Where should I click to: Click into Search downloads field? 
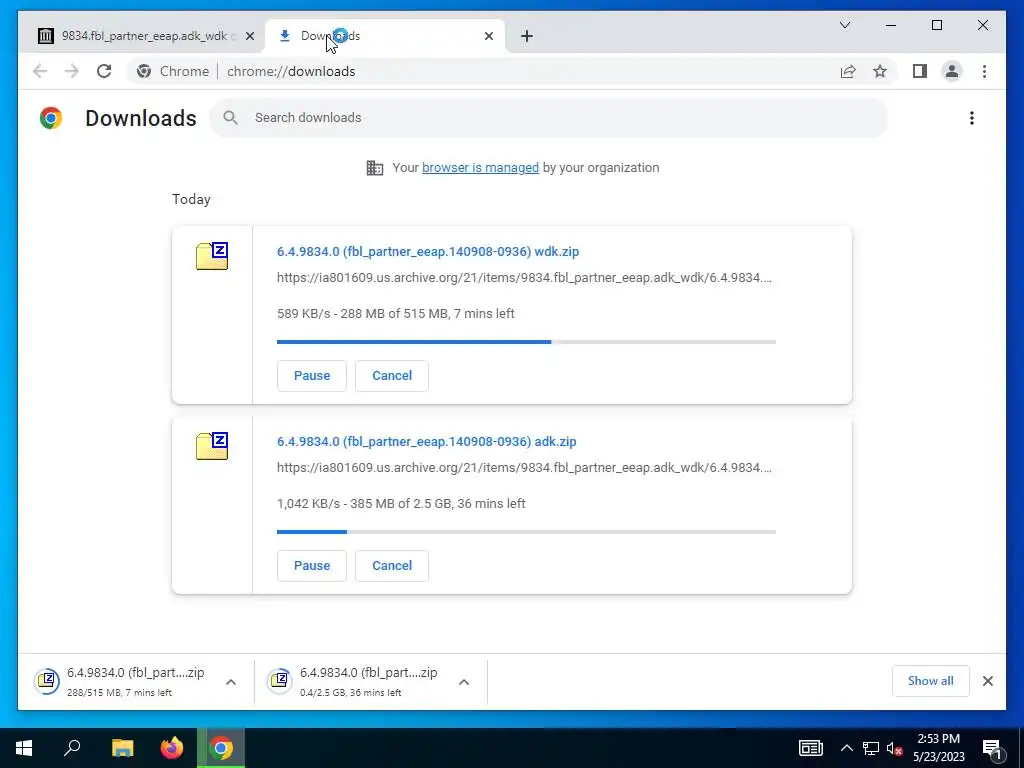pyautogui.click(x=549, y=118)
